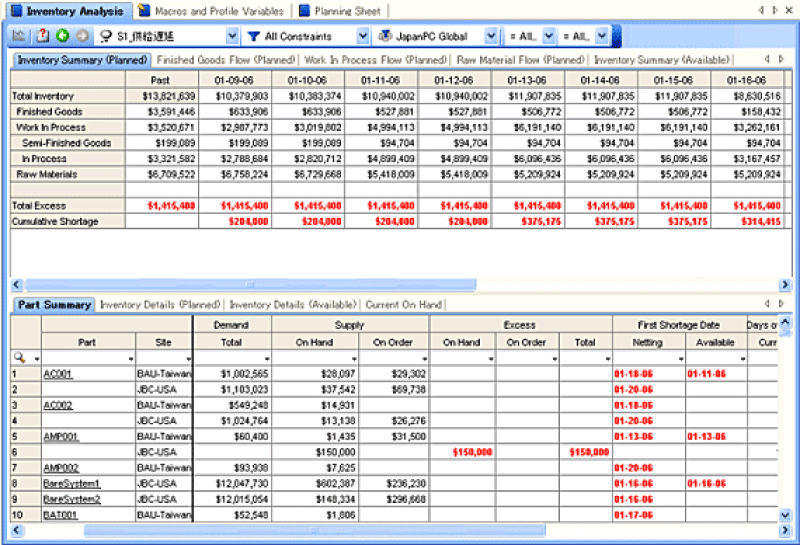800x545 pixels.
Task: Open part link BAT001
Action: point(60,515)
